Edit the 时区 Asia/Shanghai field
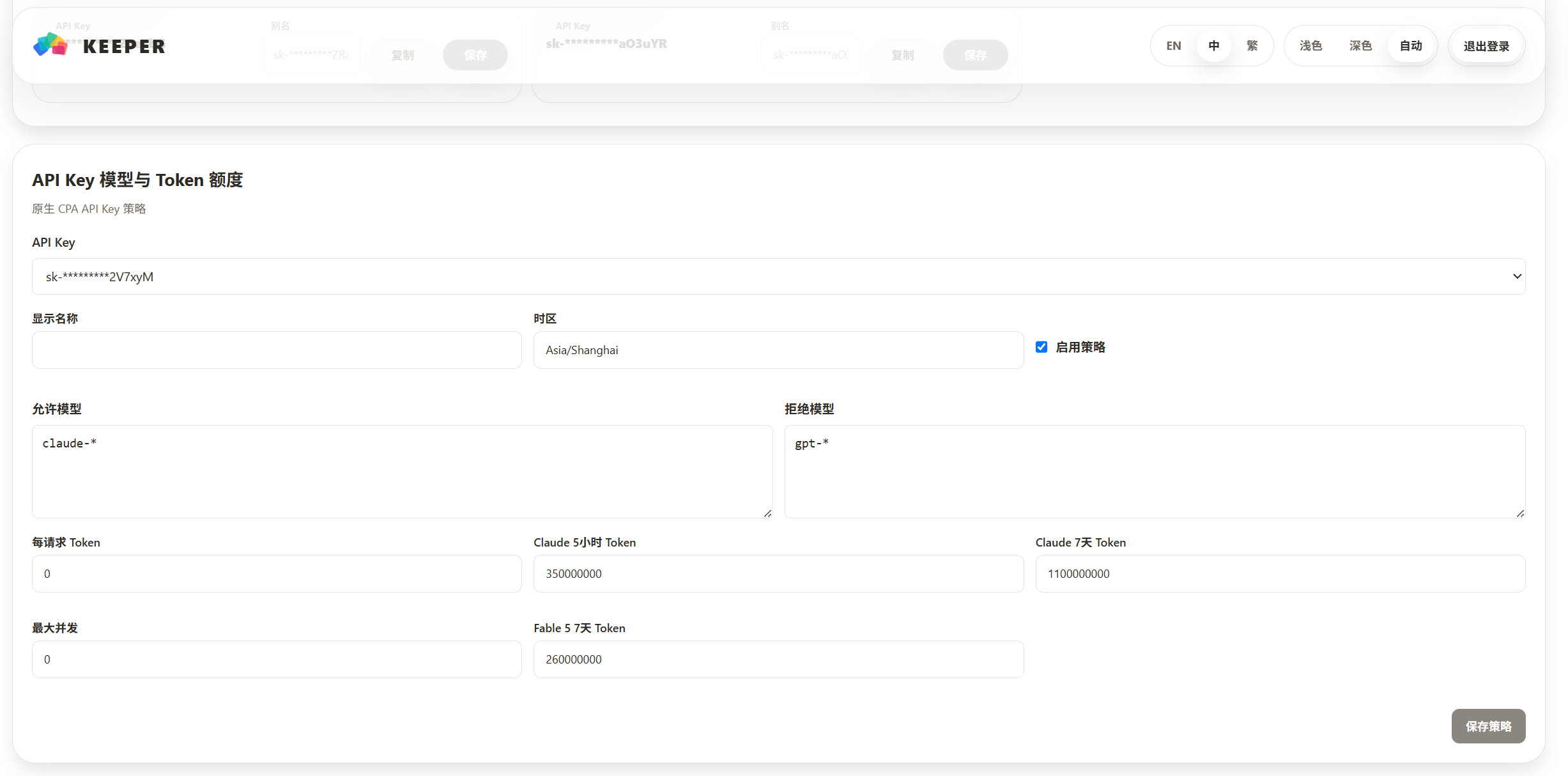 tap(778, 350)
